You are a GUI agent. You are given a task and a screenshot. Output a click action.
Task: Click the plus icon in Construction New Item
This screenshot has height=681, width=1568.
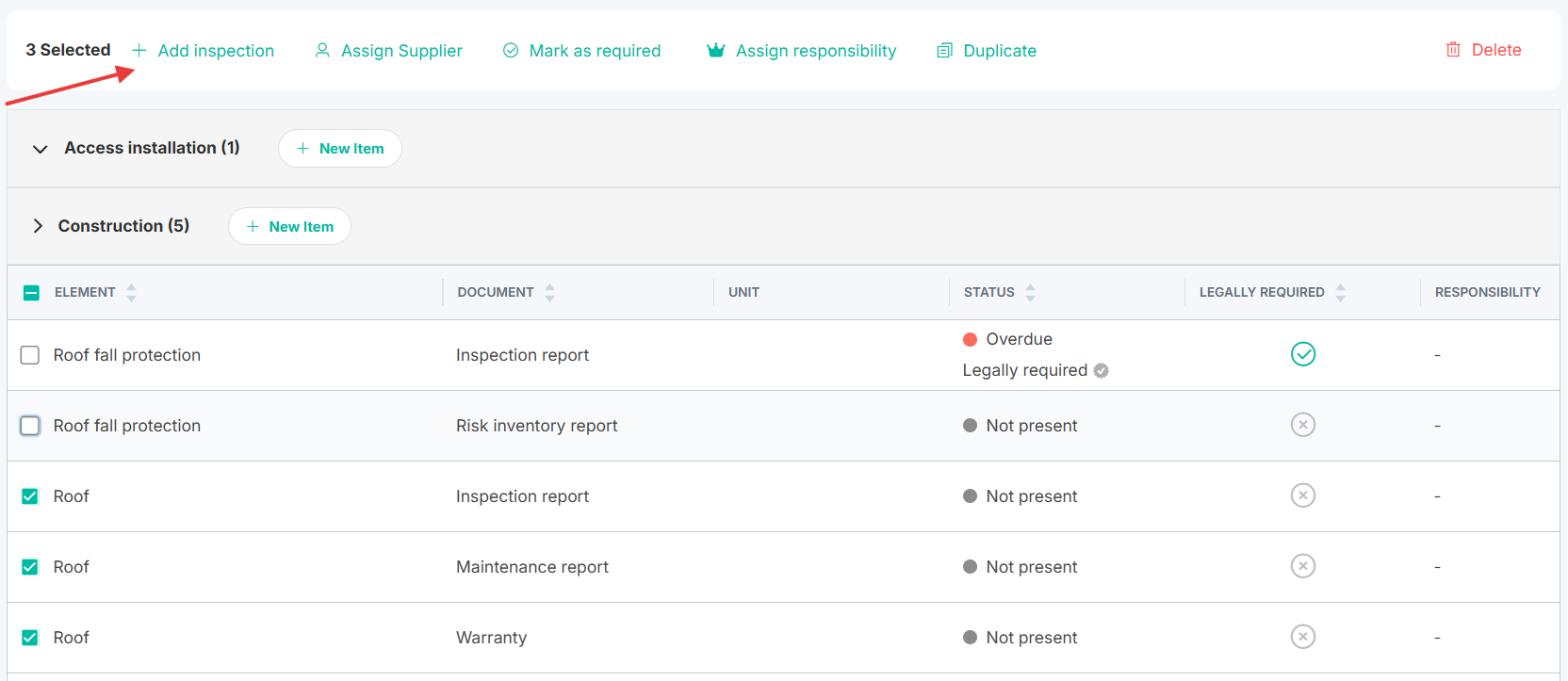[x=253, y=226]
